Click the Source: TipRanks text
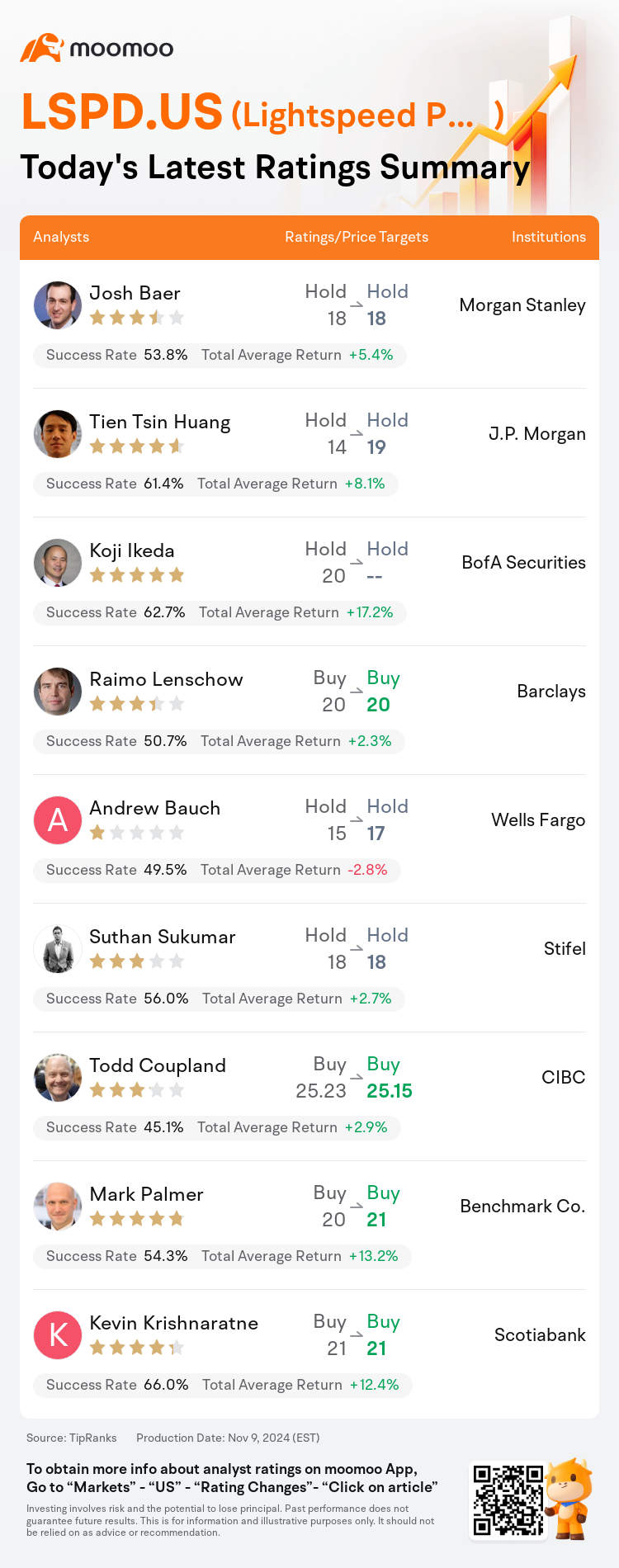 tap(72, 1438)
